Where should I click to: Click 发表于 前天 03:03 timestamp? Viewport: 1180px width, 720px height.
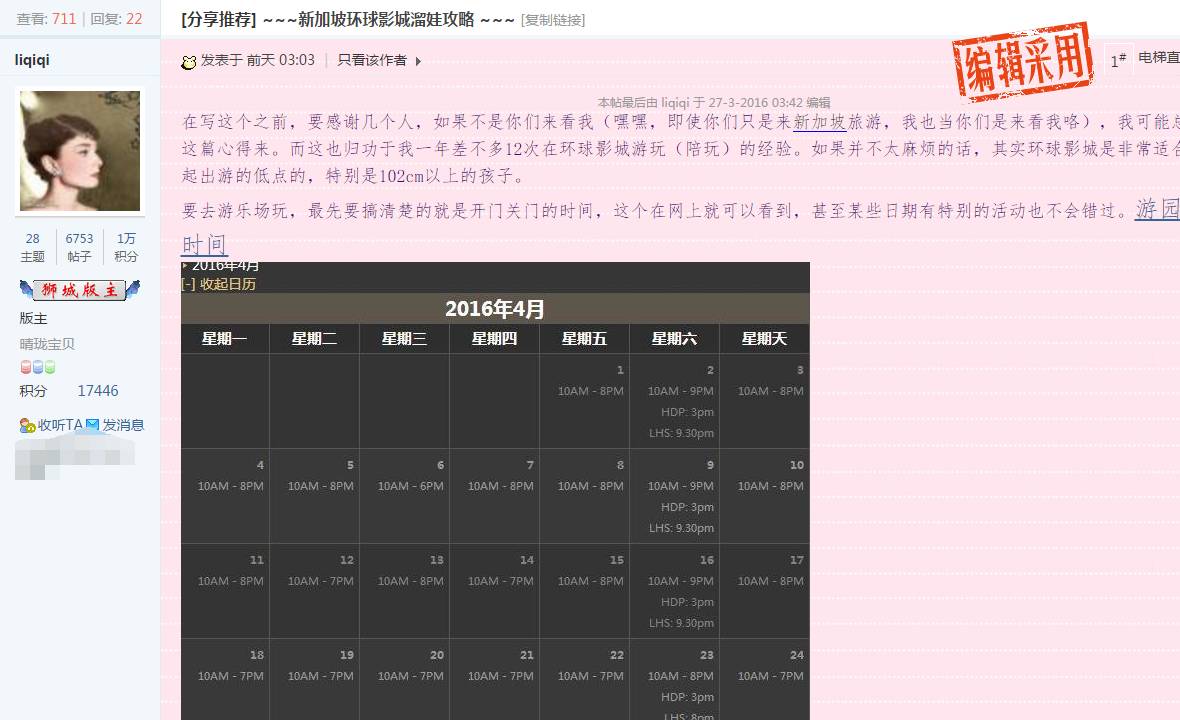point(258,60)
